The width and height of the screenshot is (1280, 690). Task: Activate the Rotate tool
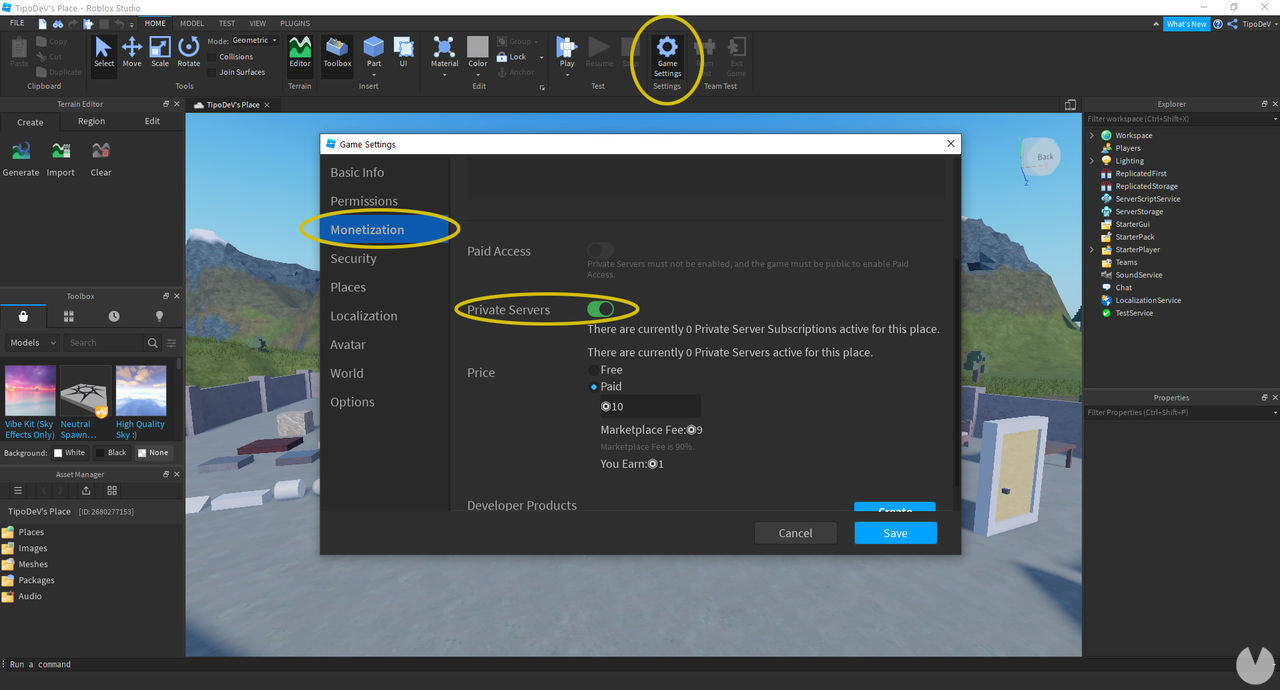(x=188, y=53)
